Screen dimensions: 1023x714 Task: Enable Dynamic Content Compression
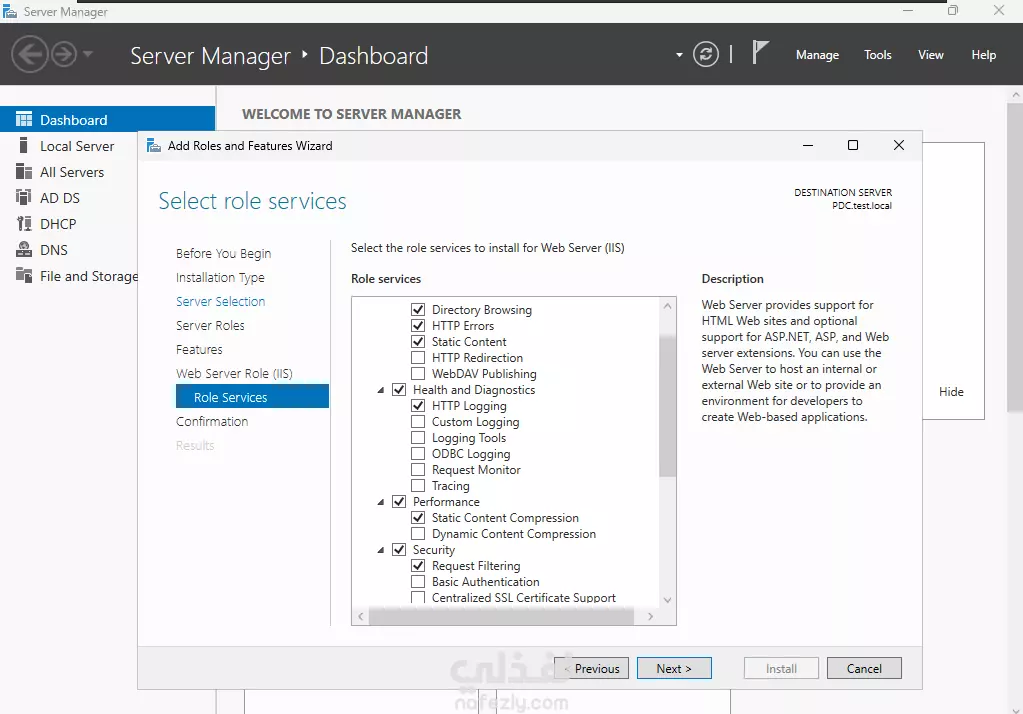click(418, 533)
